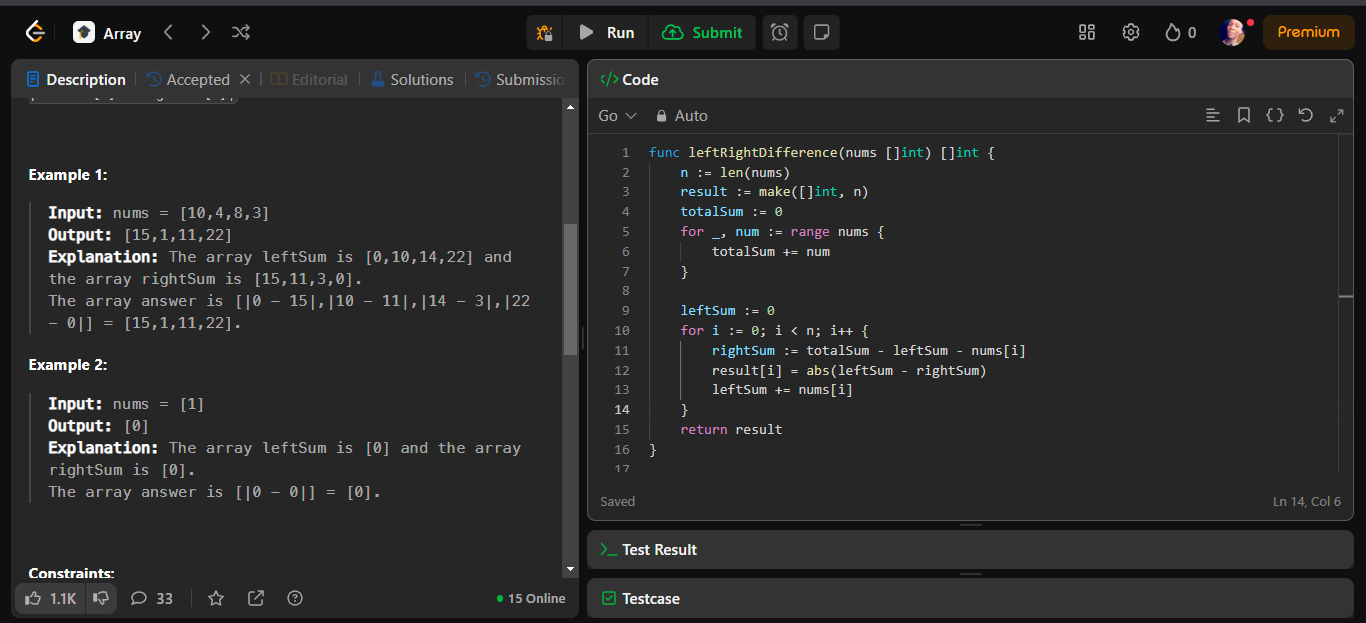Click 'Output: [15,1,11,22]' text
1366x623 pixels.
(x=140, y=235)
